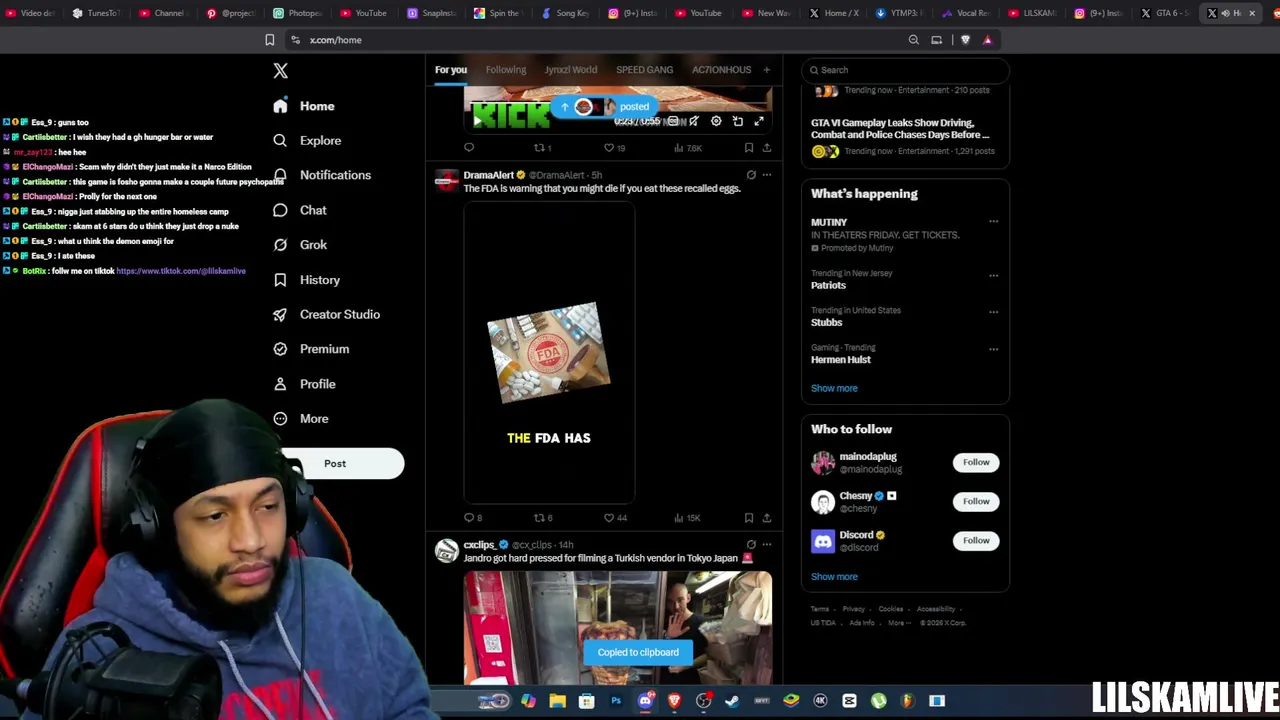The width and height of the screenshot is (1280, 720).
Task: Open the FDA egg recall video thumbnail
Action: [549, 352]
